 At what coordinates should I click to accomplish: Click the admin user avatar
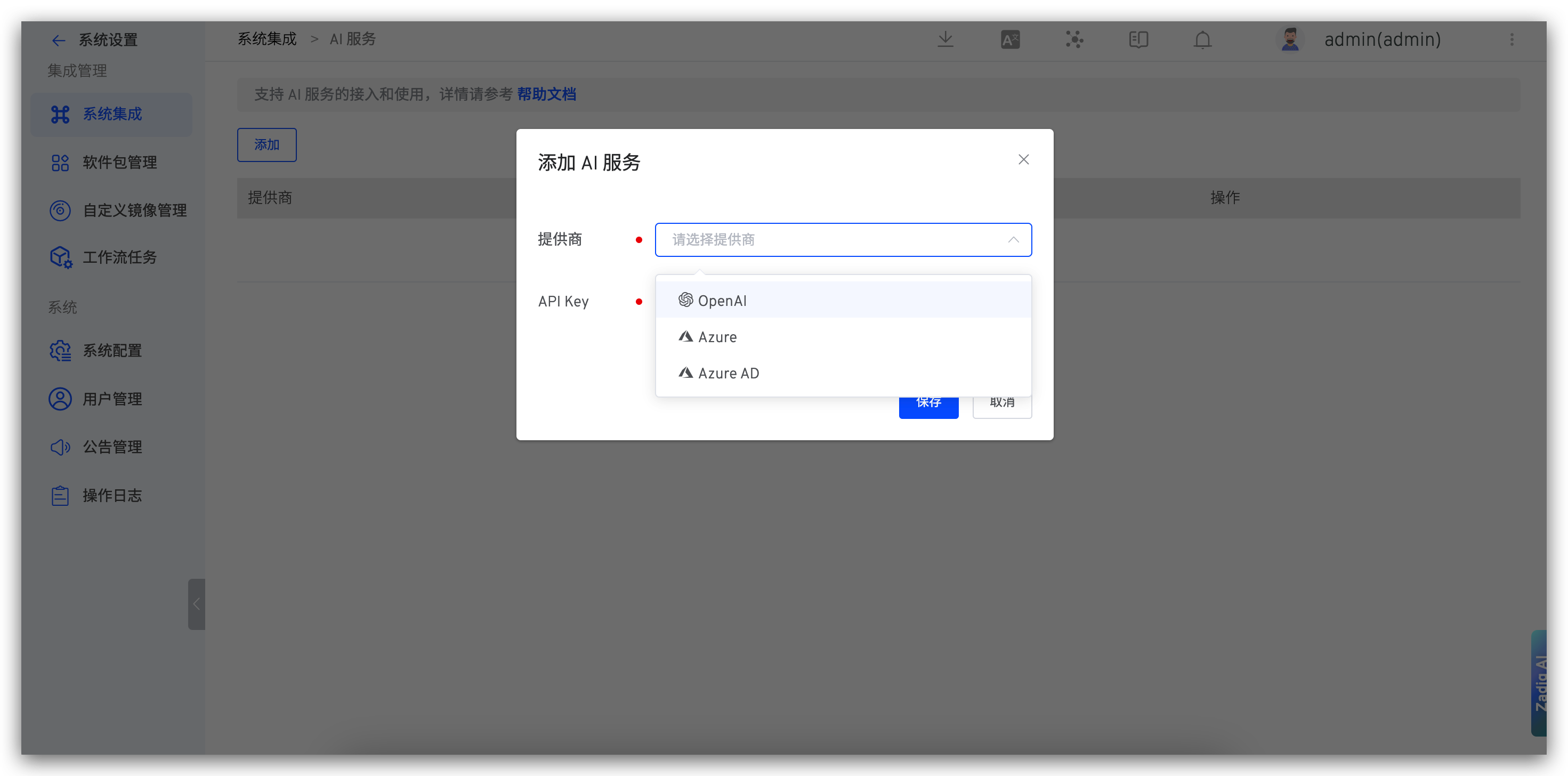pos(1290,39)
